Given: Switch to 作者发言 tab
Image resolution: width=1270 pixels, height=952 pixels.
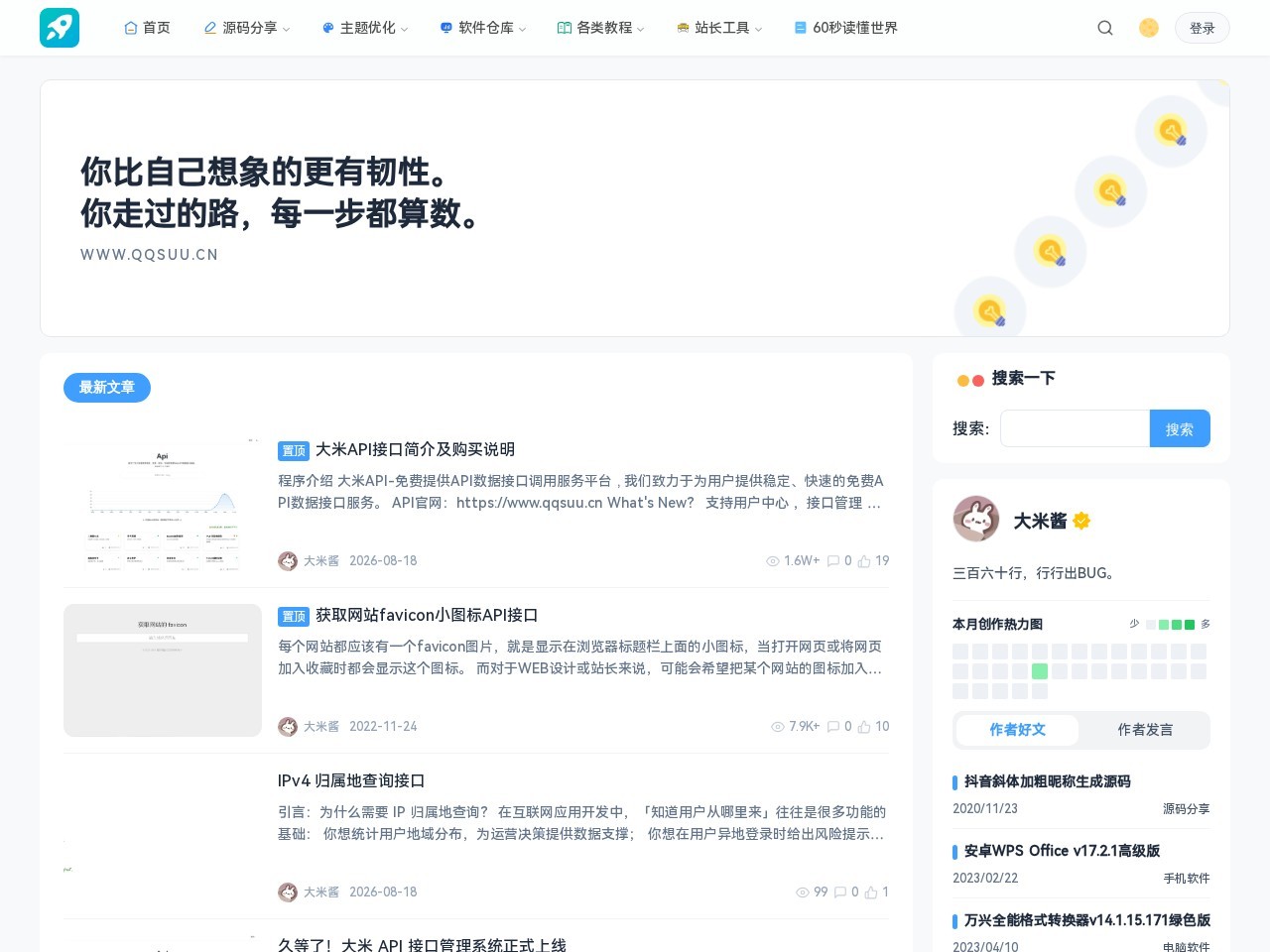Looking at the screenshot, I should coord(1145,730).
